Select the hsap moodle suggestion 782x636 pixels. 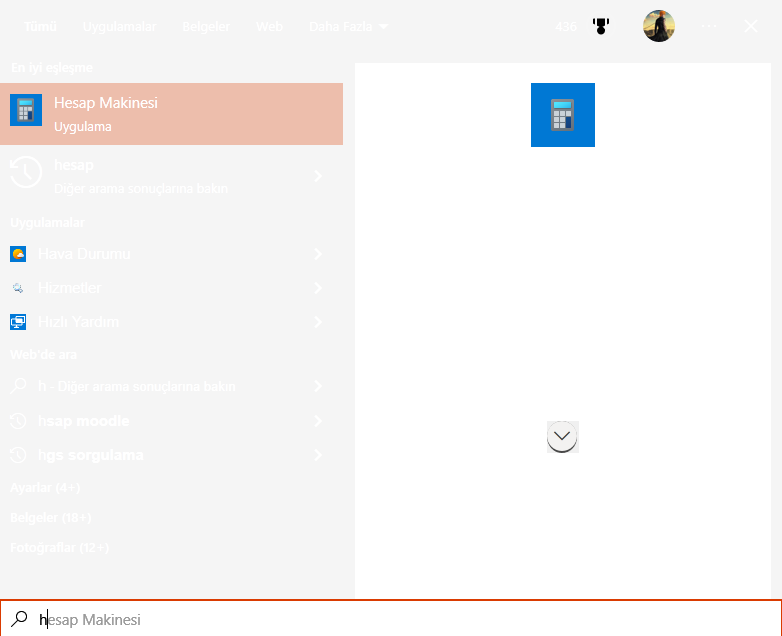pyautogui.click(x=171, y=421)
